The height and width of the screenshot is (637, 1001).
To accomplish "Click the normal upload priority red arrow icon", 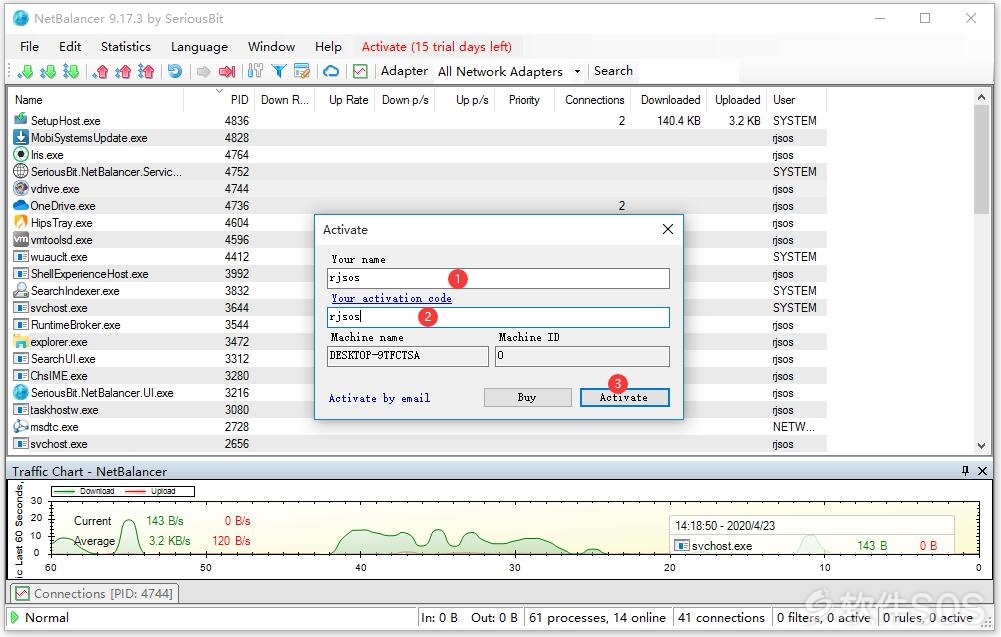I will (123, 71).
